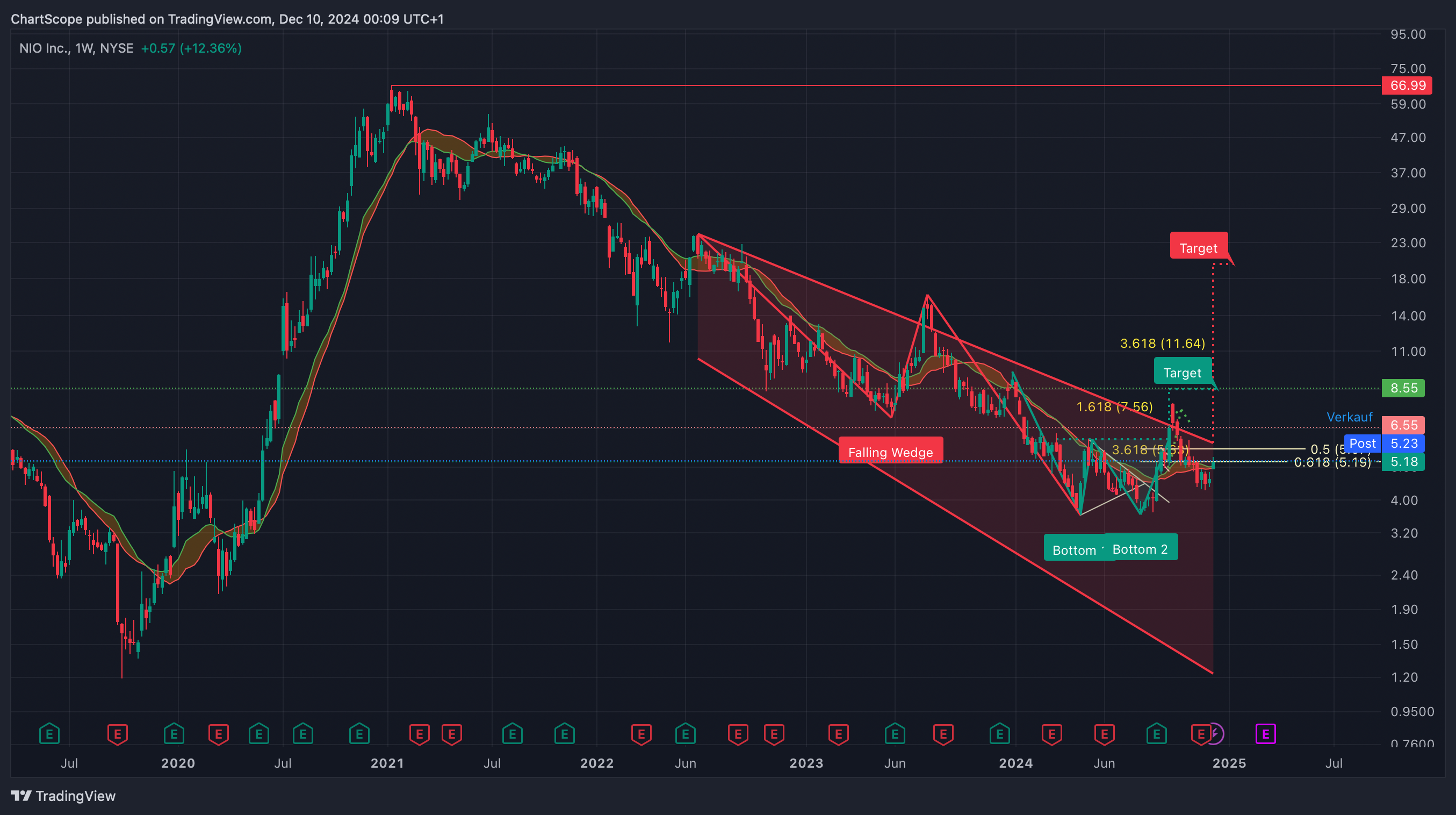Click green earnings marker above Jun 2023
1456x815 pixels.
(895, 734)
